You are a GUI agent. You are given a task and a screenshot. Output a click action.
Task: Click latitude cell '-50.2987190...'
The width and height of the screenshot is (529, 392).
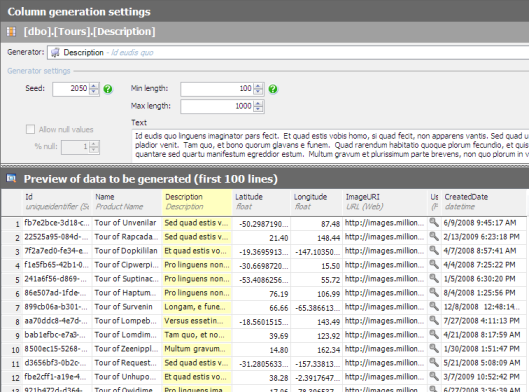[x=261, y=224]
